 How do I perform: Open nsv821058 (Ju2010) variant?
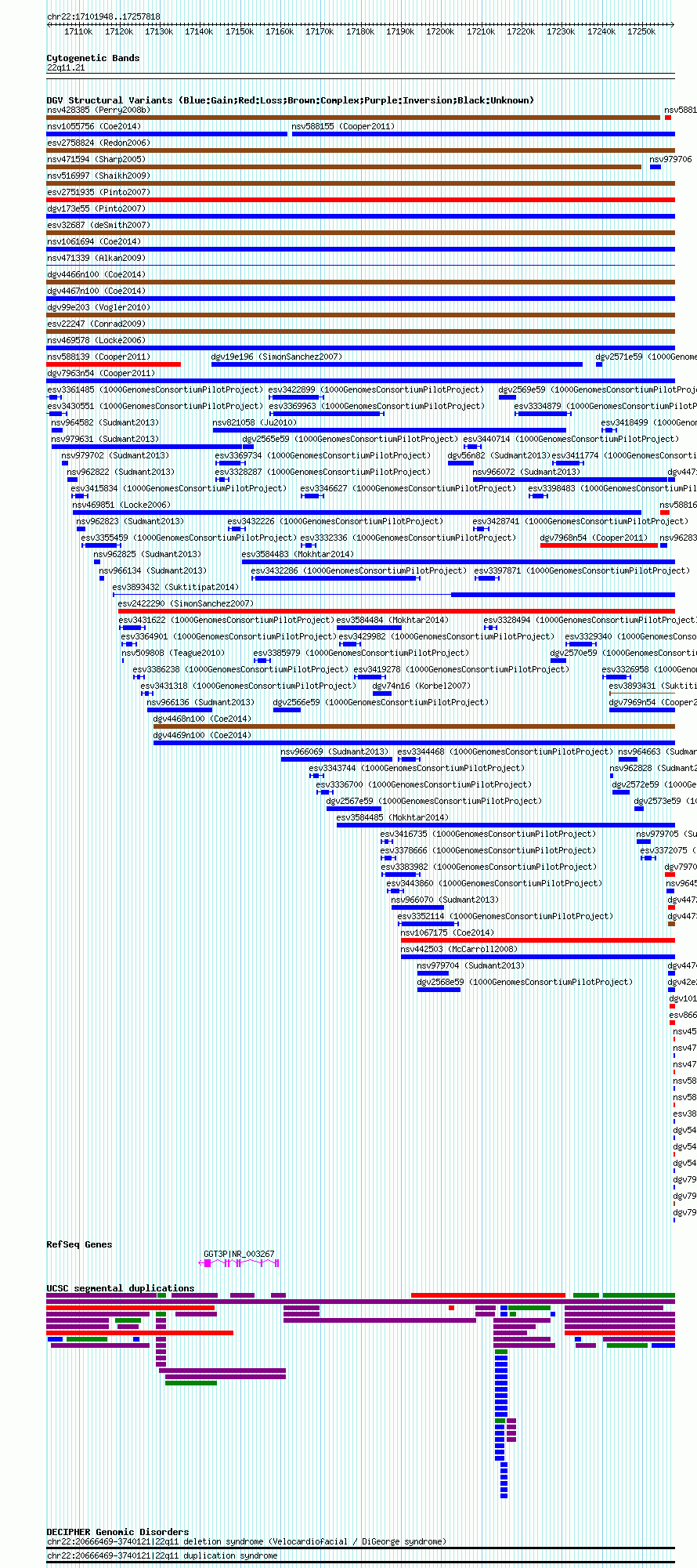coord(255,422)
